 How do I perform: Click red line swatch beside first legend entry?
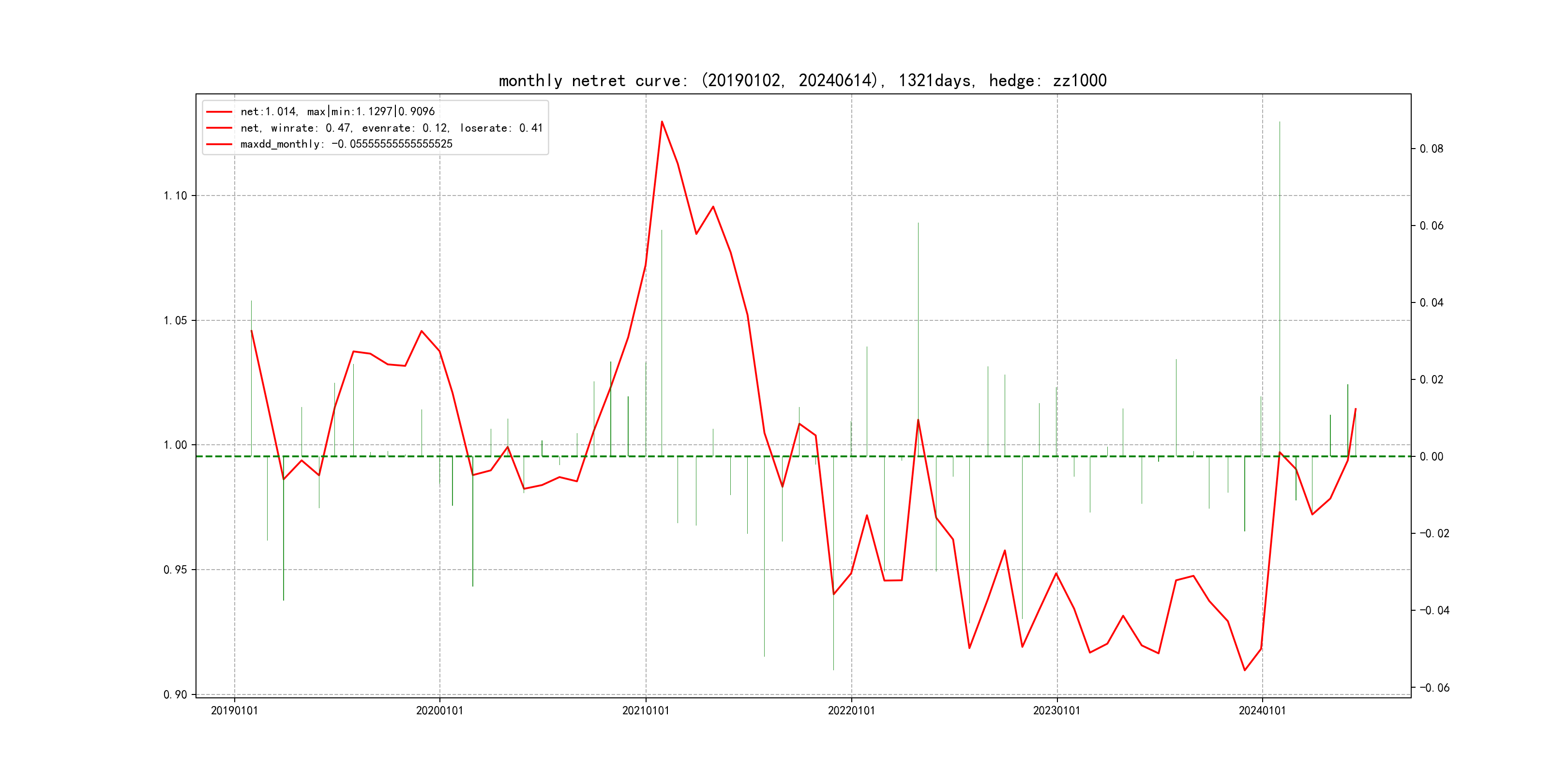pos(219,112)
